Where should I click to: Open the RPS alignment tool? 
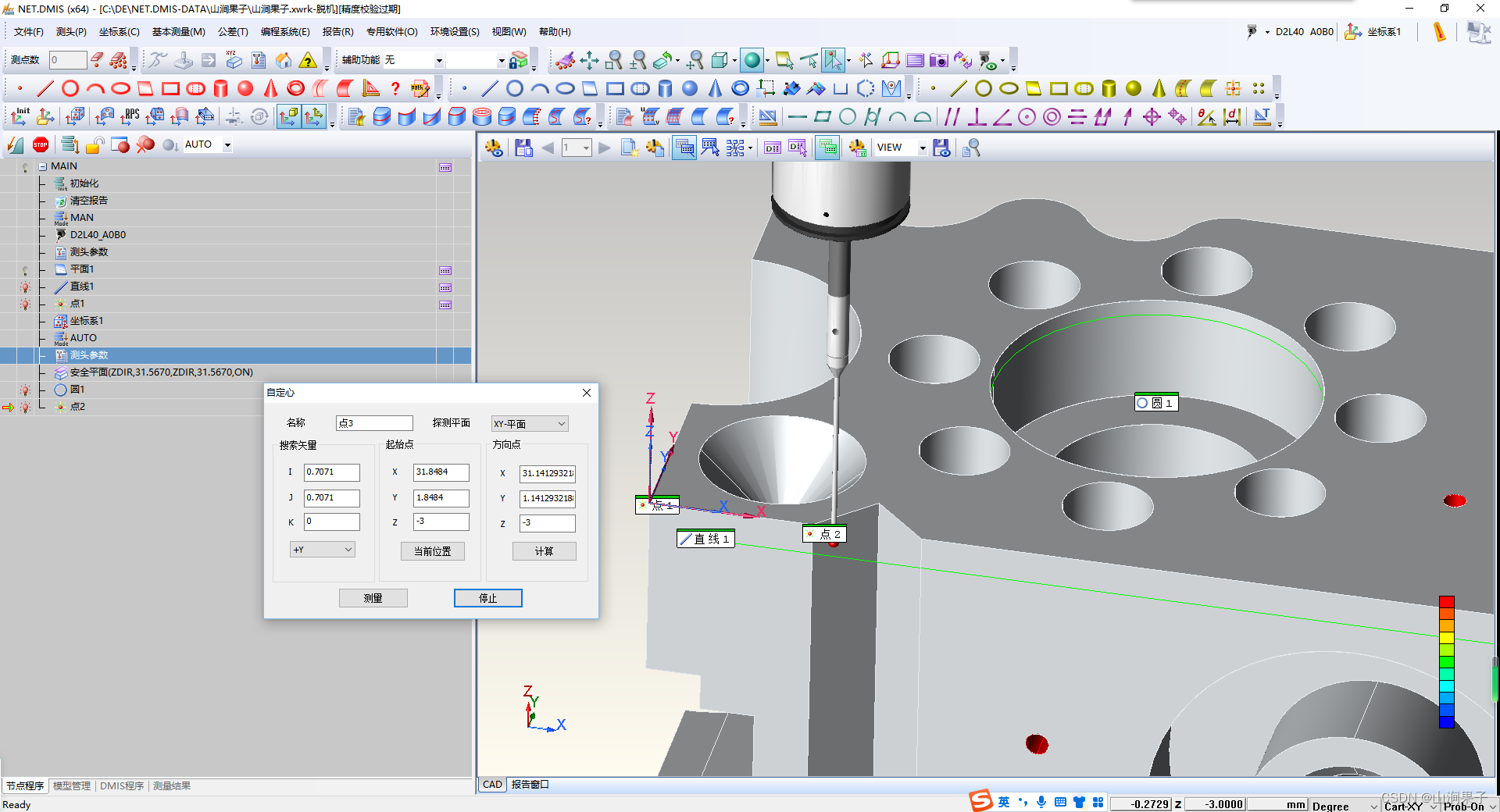[130, 116]
